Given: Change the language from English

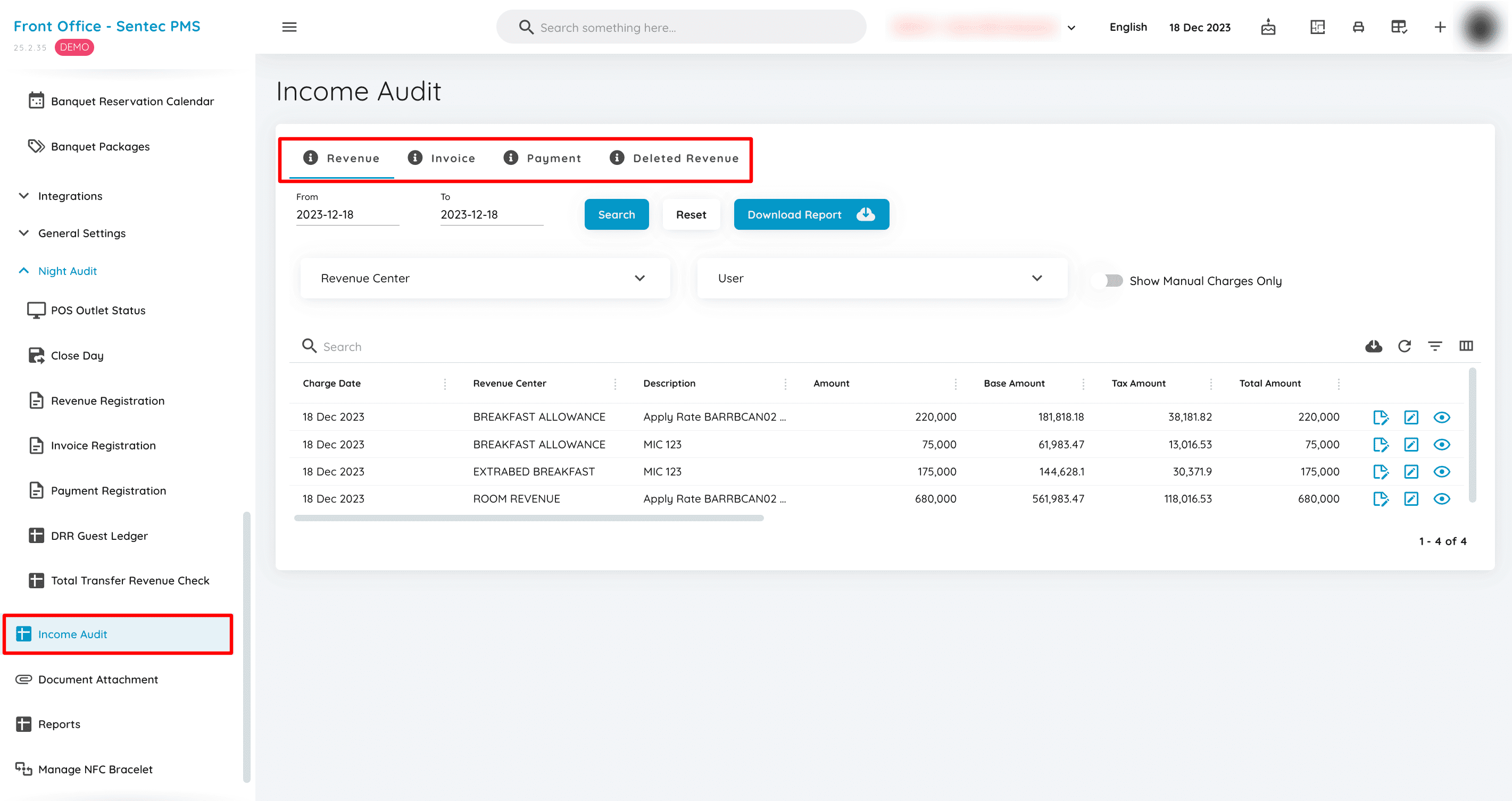Looking at the screenshot, I should 1127,27.
